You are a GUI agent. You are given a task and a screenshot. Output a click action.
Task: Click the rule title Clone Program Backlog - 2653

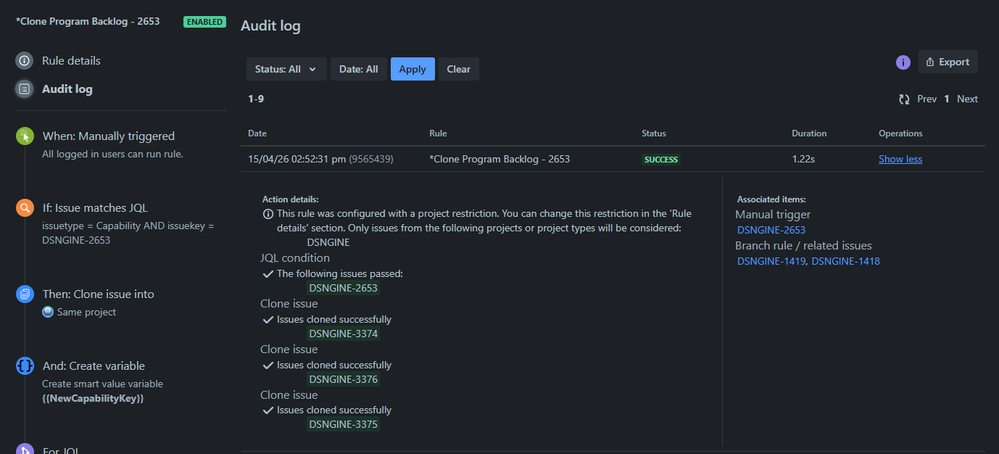tap(88, 22)
